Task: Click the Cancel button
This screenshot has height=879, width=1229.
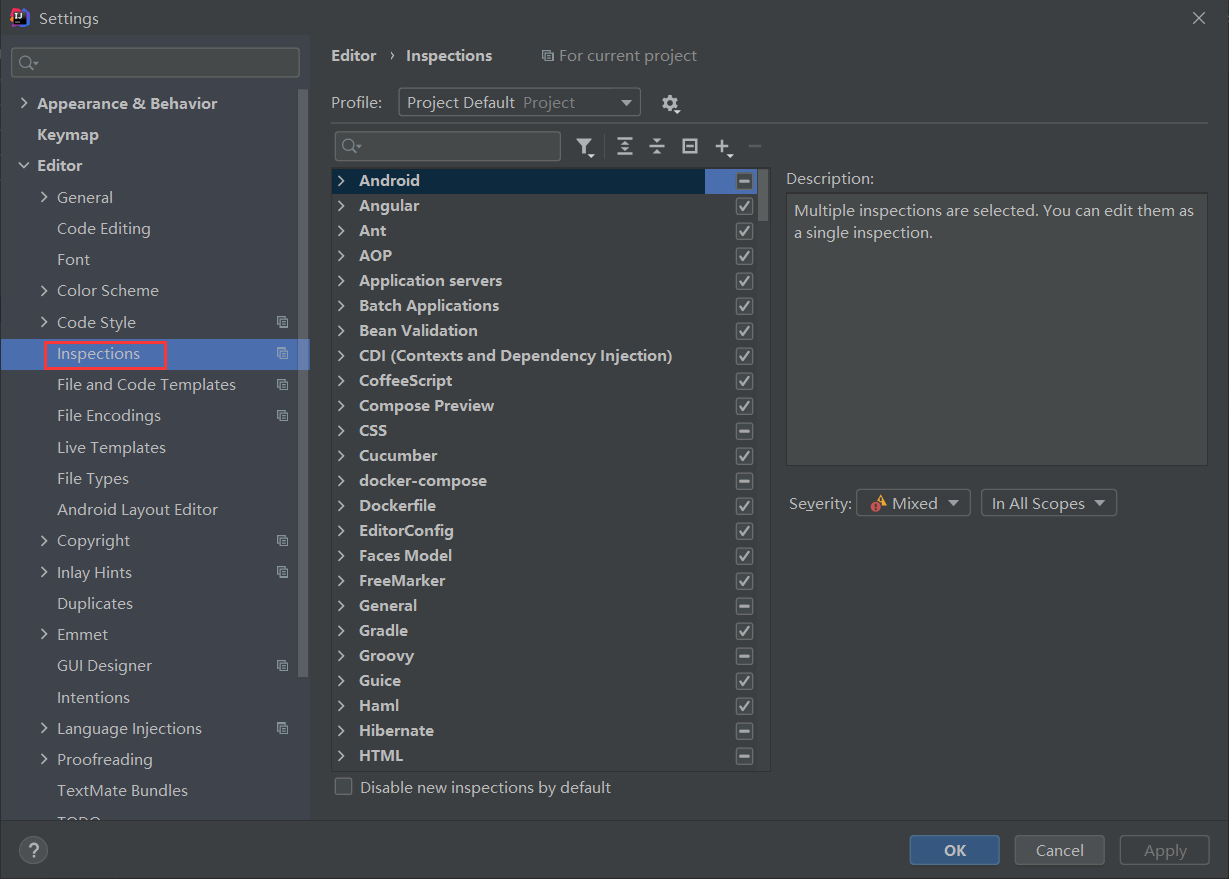Action: tap(1060, 850)
